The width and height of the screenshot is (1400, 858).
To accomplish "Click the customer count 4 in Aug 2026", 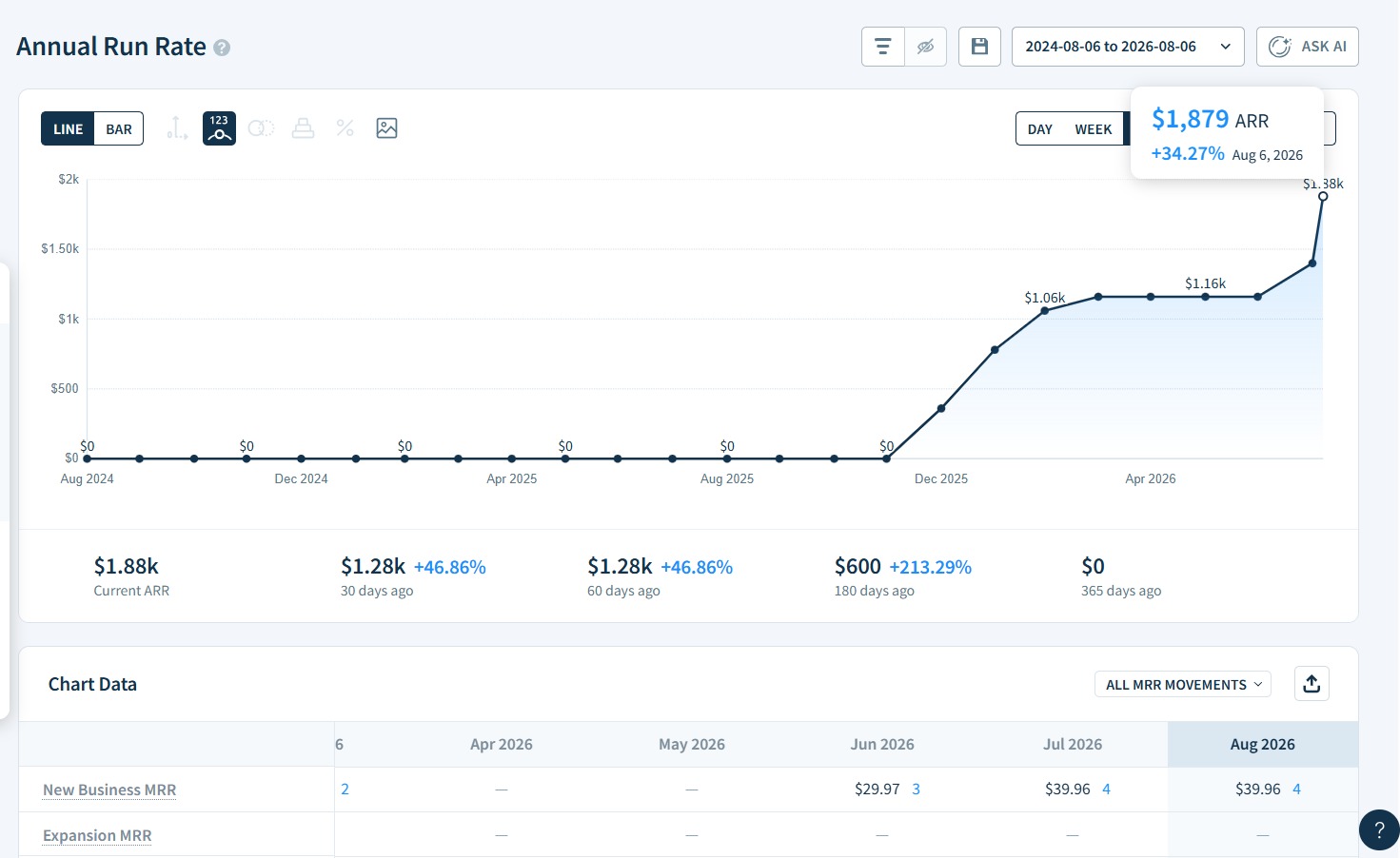I will pyautogui.click(x=1296, y=790).
